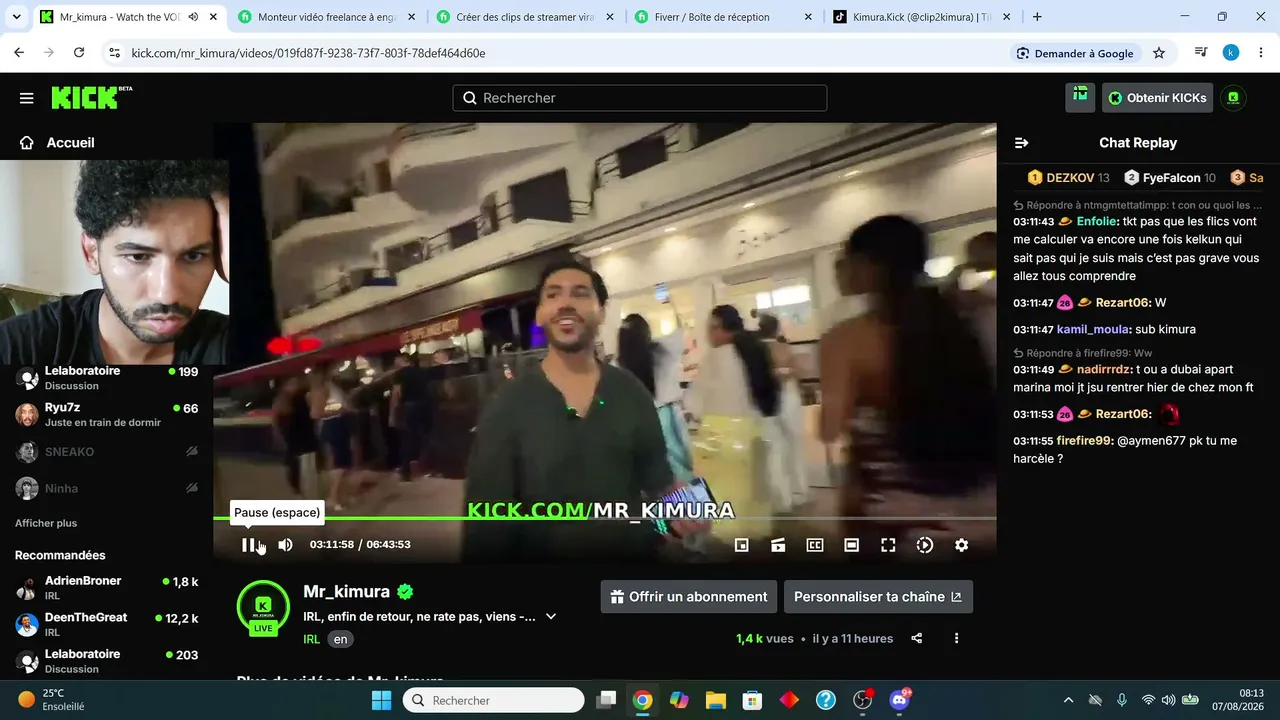This screenshot has height=720, width=1280.
Task: Open video player settings gear
Action: [962, 545]
